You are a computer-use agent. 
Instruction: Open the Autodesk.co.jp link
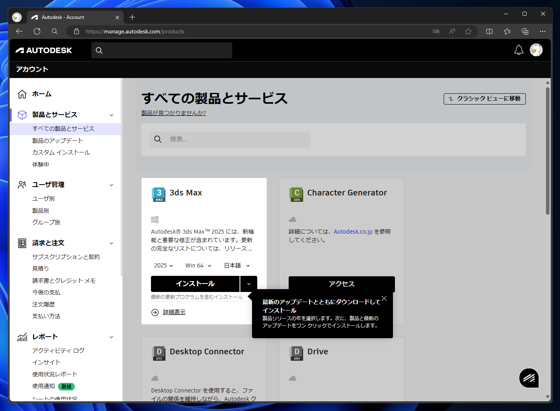353,232
